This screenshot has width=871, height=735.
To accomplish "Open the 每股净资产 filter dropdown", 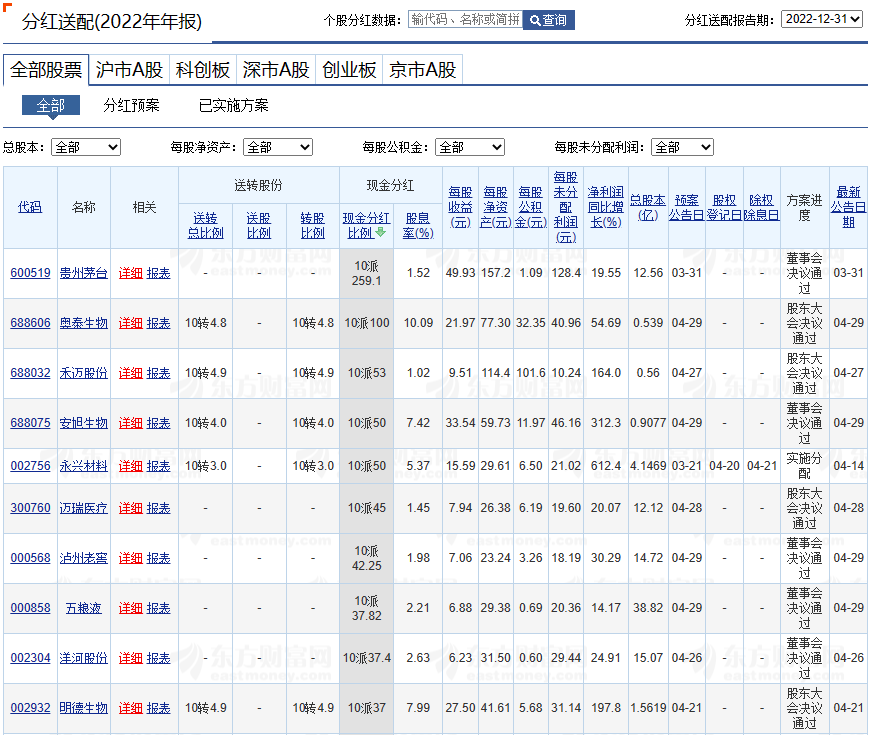I will (278, 147).
